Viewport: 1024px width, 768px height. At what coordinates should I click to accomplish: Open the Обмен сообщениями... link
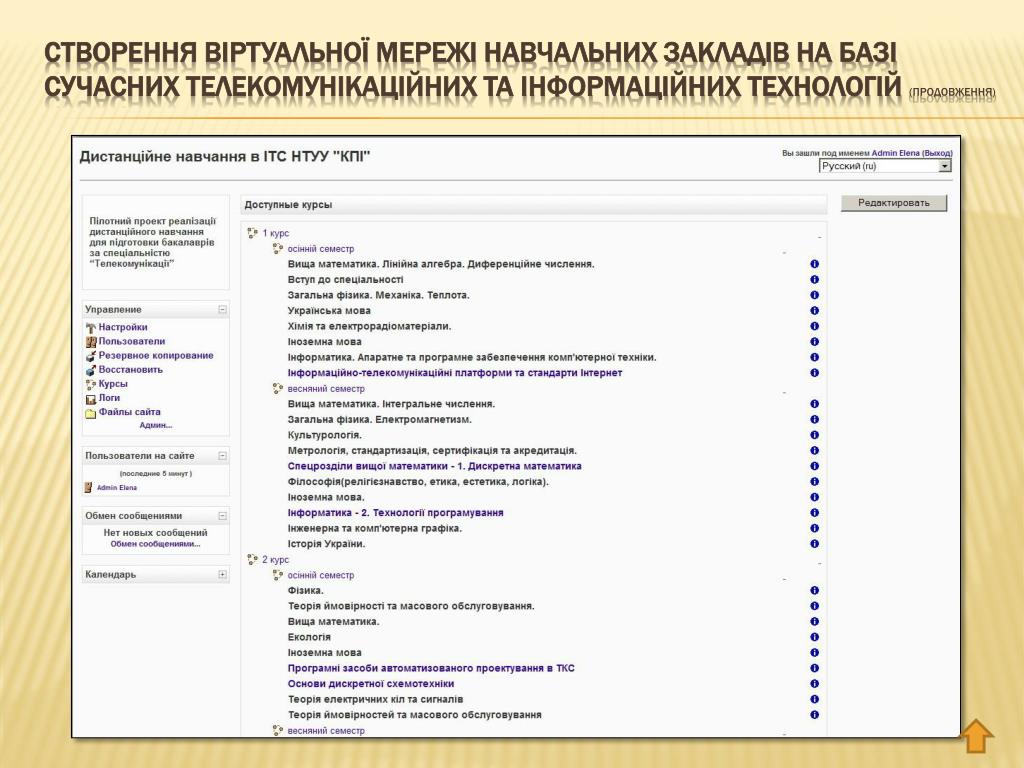(155, 544)
